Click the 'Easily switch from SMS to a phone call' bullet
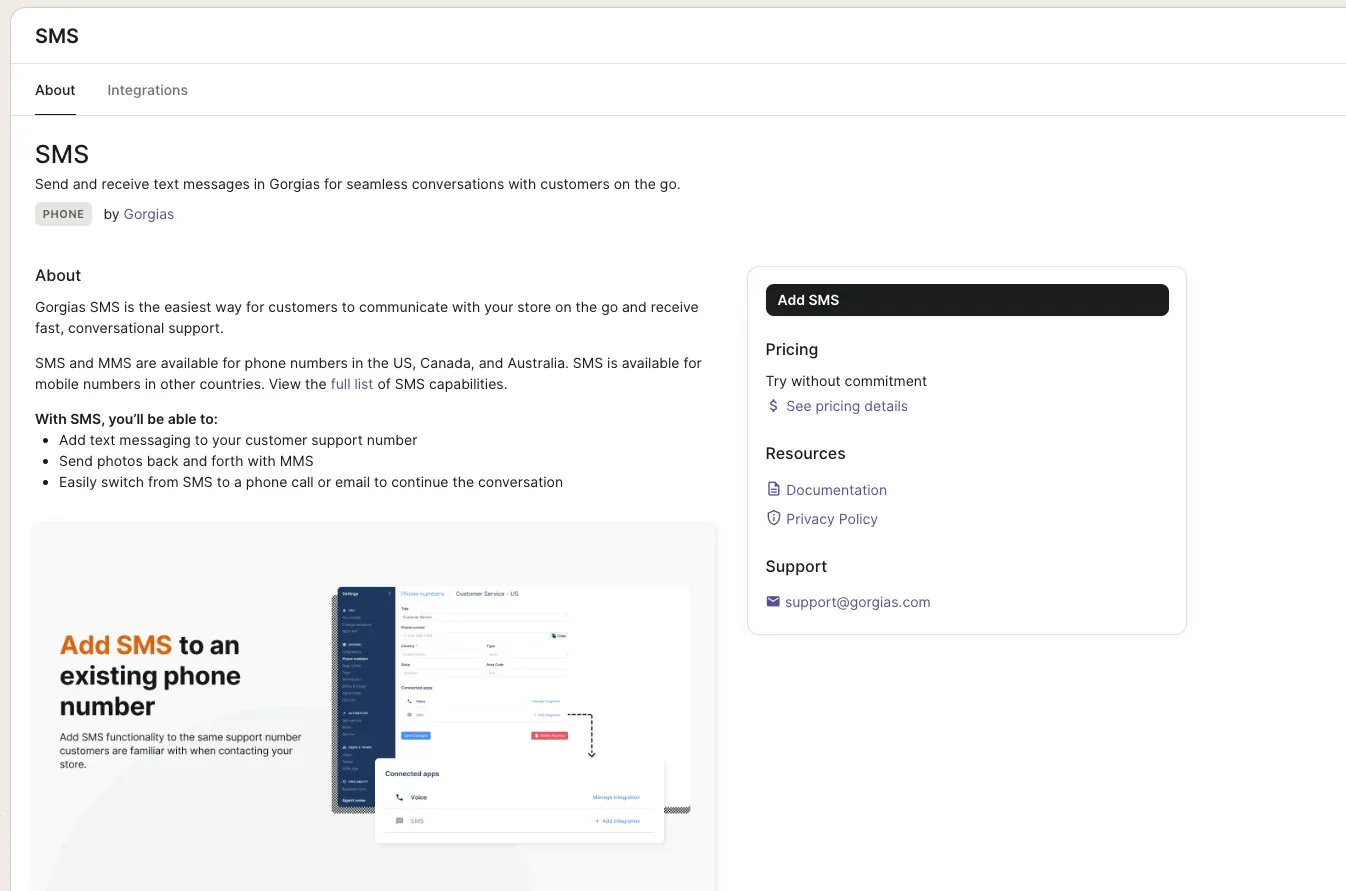Screen dimensions: 1346x891 click(x=311, y=482)
